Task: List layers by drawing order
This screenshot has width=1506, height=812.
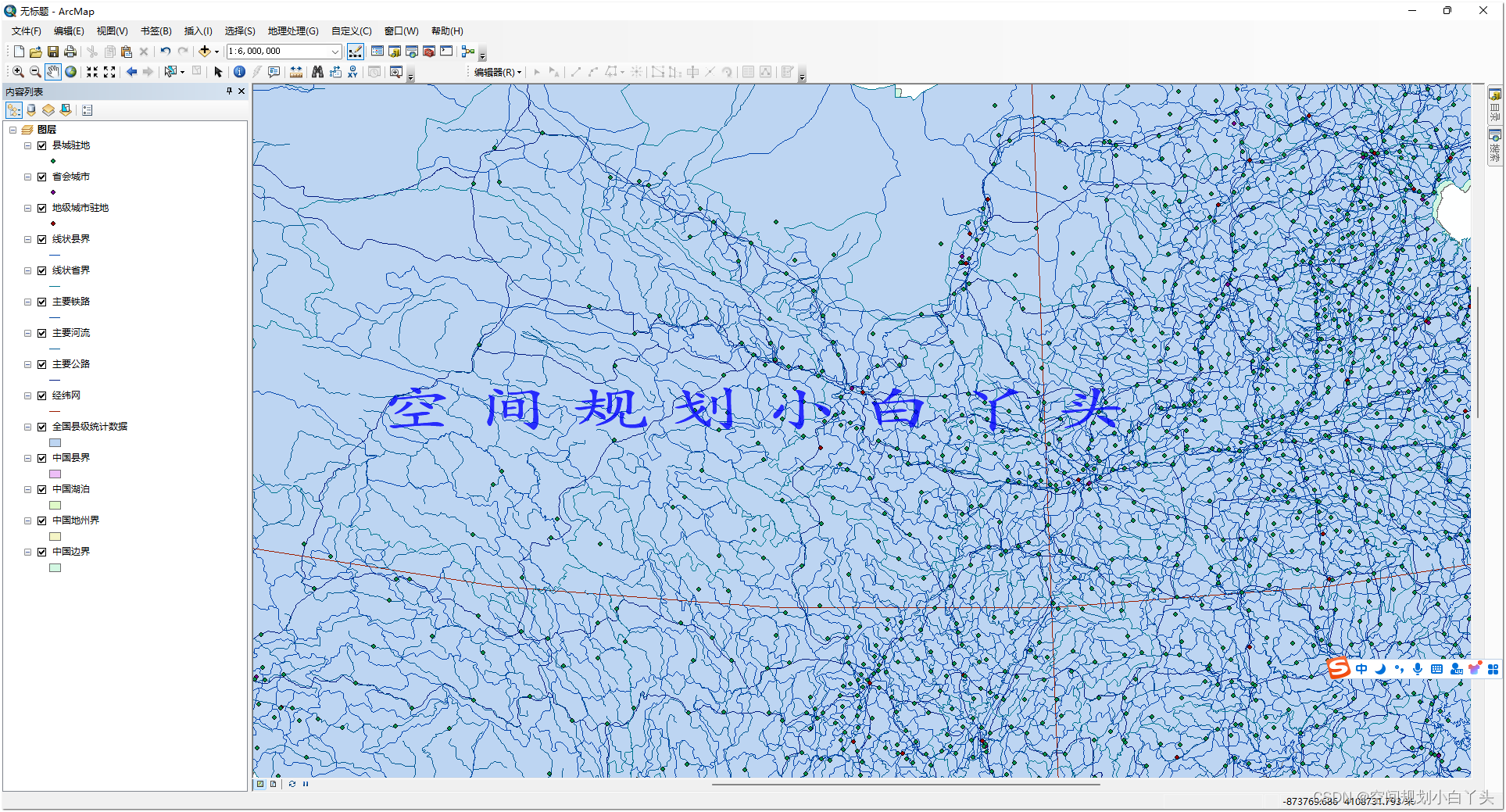Action: pos(14,110)
